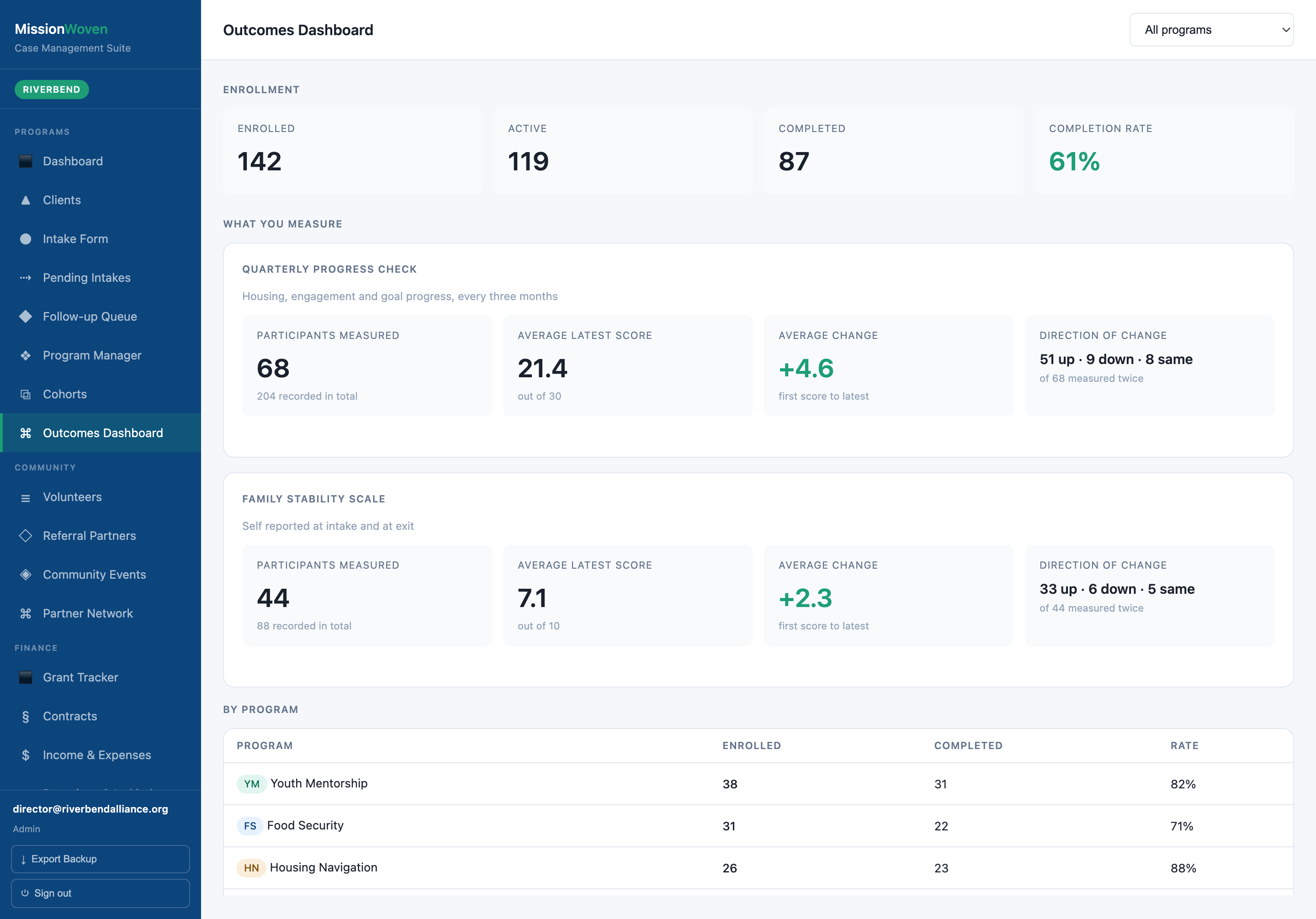Click the Income & Expenses dollar icon
The width and height of the screenshot is (1316, 919).
pos(25,756)
